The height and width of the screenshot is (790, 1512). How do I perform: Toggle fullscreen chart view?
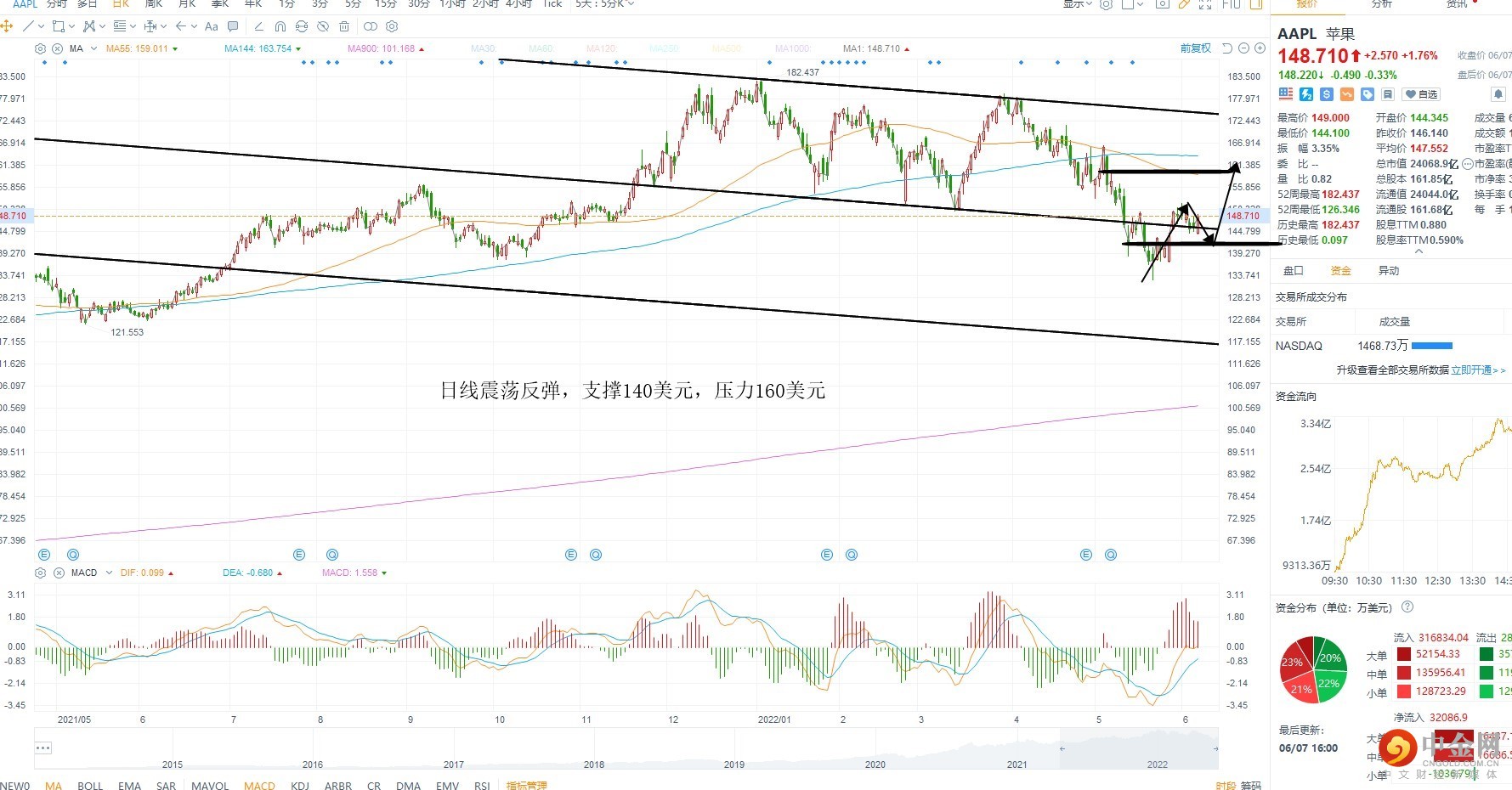(1205, 4)
